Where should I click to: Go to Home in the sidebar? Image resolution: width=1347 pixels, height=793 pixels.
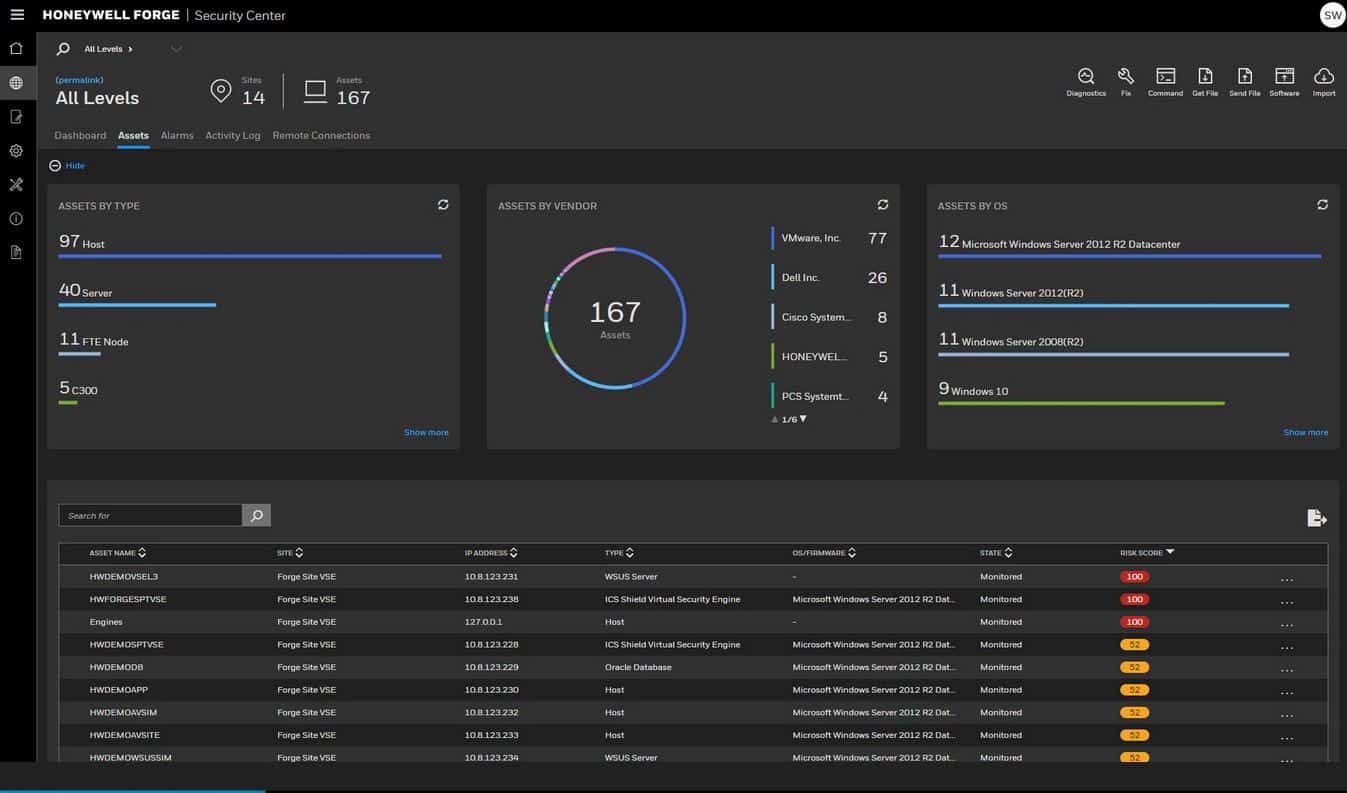coord(16,48)
